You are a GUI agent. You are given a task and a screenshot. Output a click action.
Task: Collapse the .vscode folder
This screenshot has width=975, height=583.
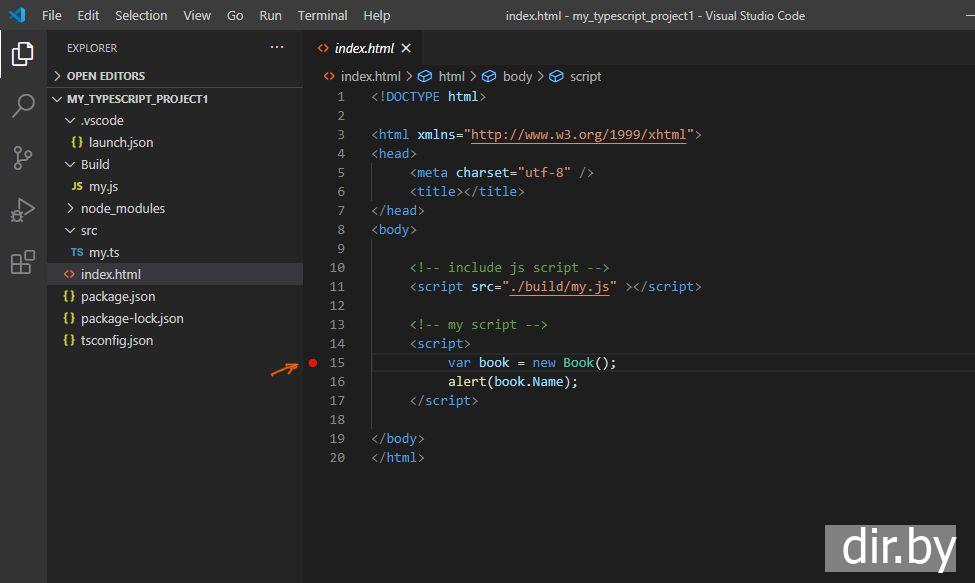tap(101, 120)
